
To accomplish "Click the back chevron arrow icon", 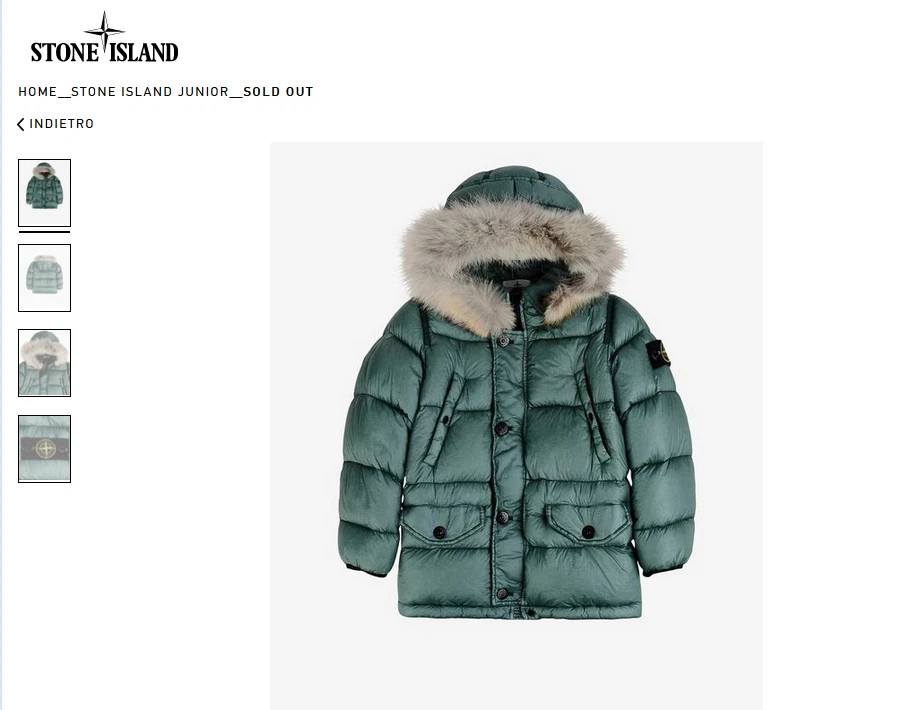I will [21, 124].
